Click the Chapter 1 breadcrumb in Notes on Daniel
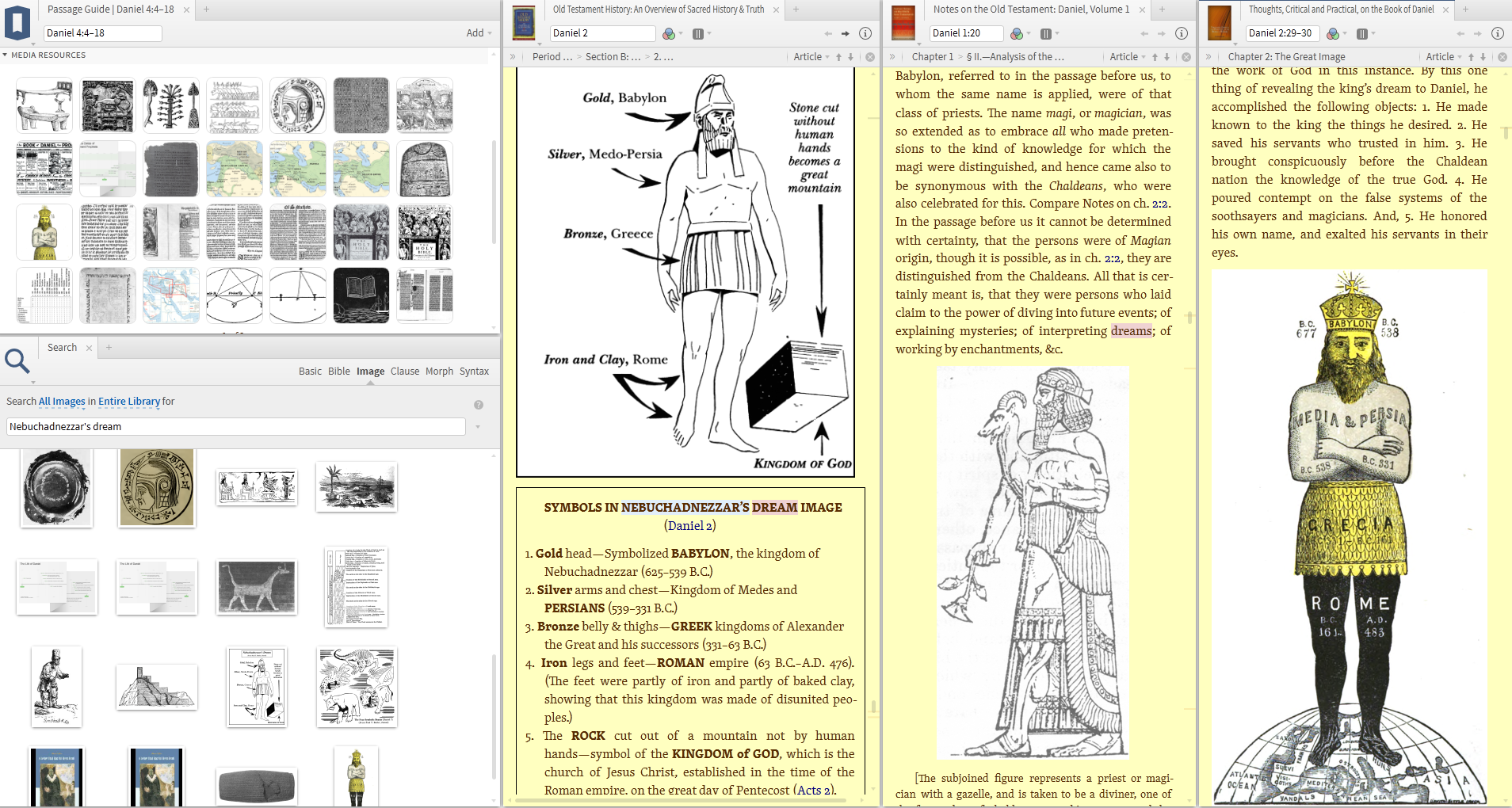This screenshot has height=808, width=1512. point(932,57)
